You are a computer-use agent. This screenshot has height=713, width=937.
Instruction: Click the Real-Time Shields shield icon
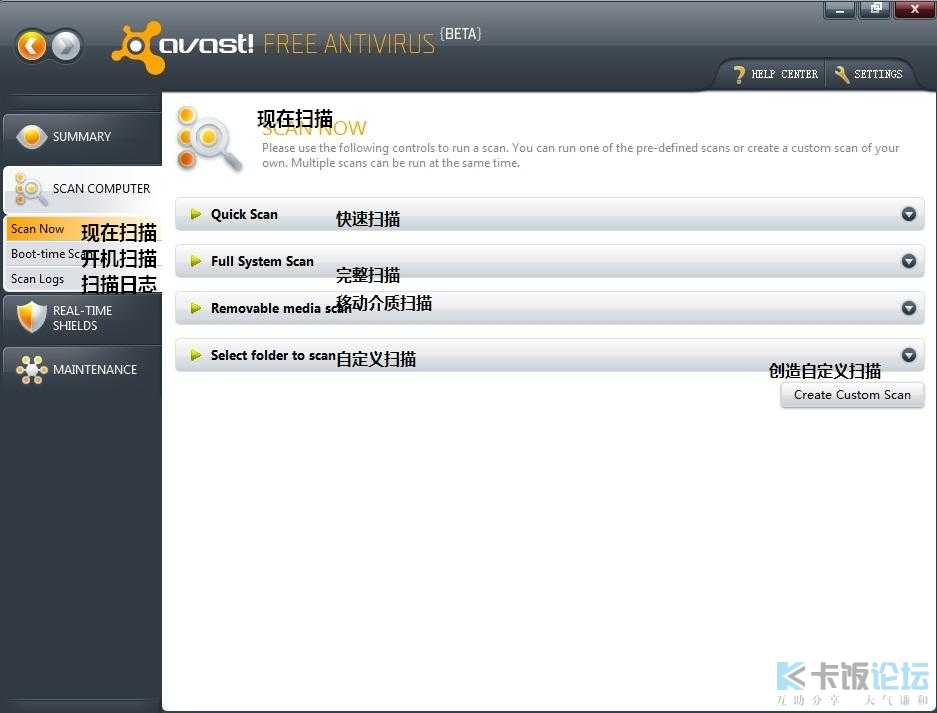coord(31,318)
